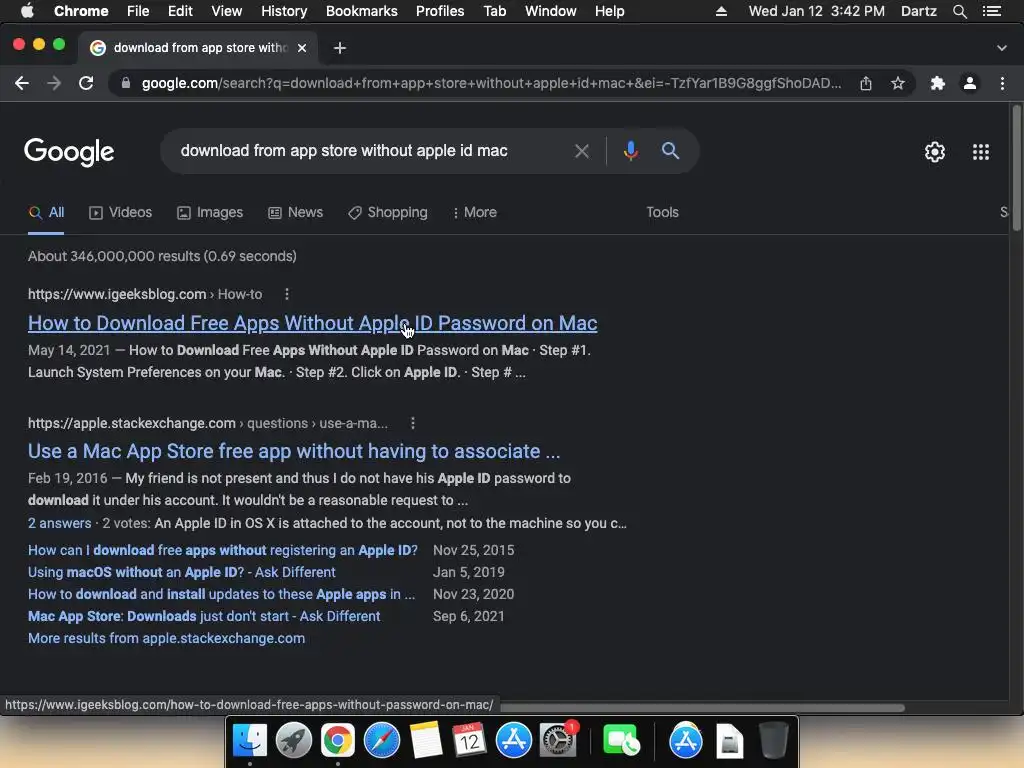
Task: View site info via padlock icon
Action: [126, 83]
